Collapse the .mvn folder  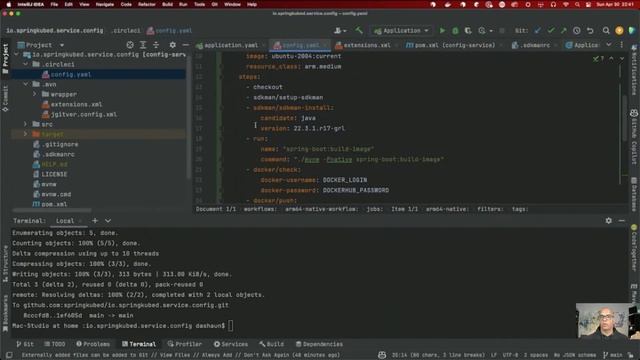(26, 84)
